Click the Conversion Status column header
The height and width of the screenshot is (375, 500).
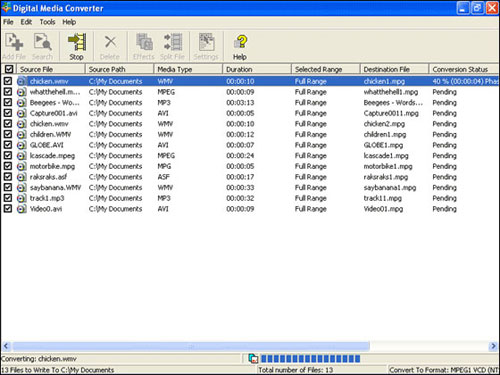coord(464,69)
